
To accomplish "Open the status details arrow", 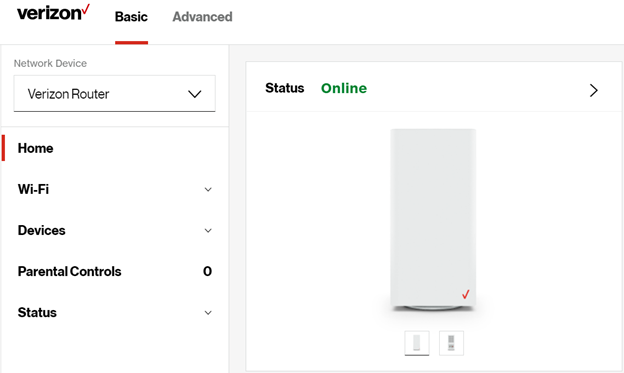I will click(x=593, y=90).
